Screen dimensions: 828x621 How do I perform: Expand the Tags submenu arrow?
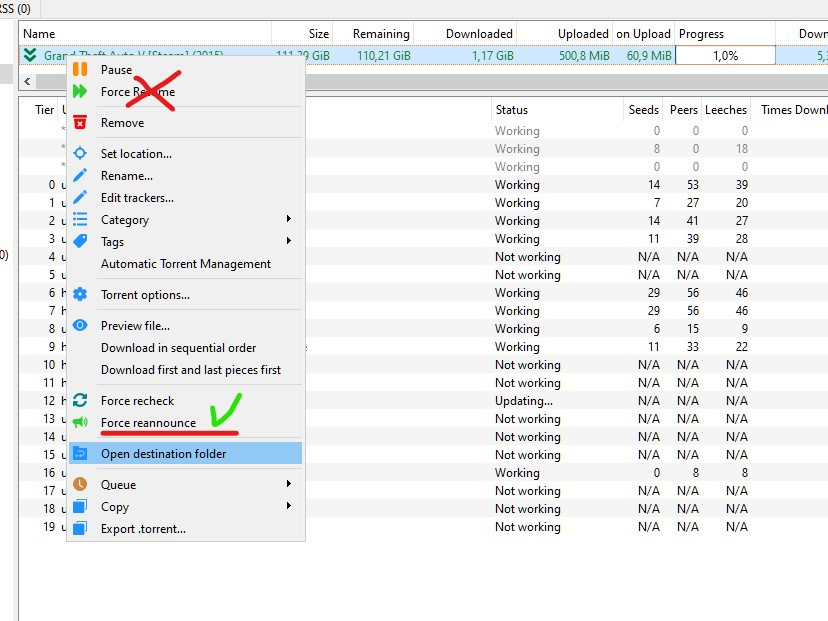pyautogui.click(x=289, y=242)
